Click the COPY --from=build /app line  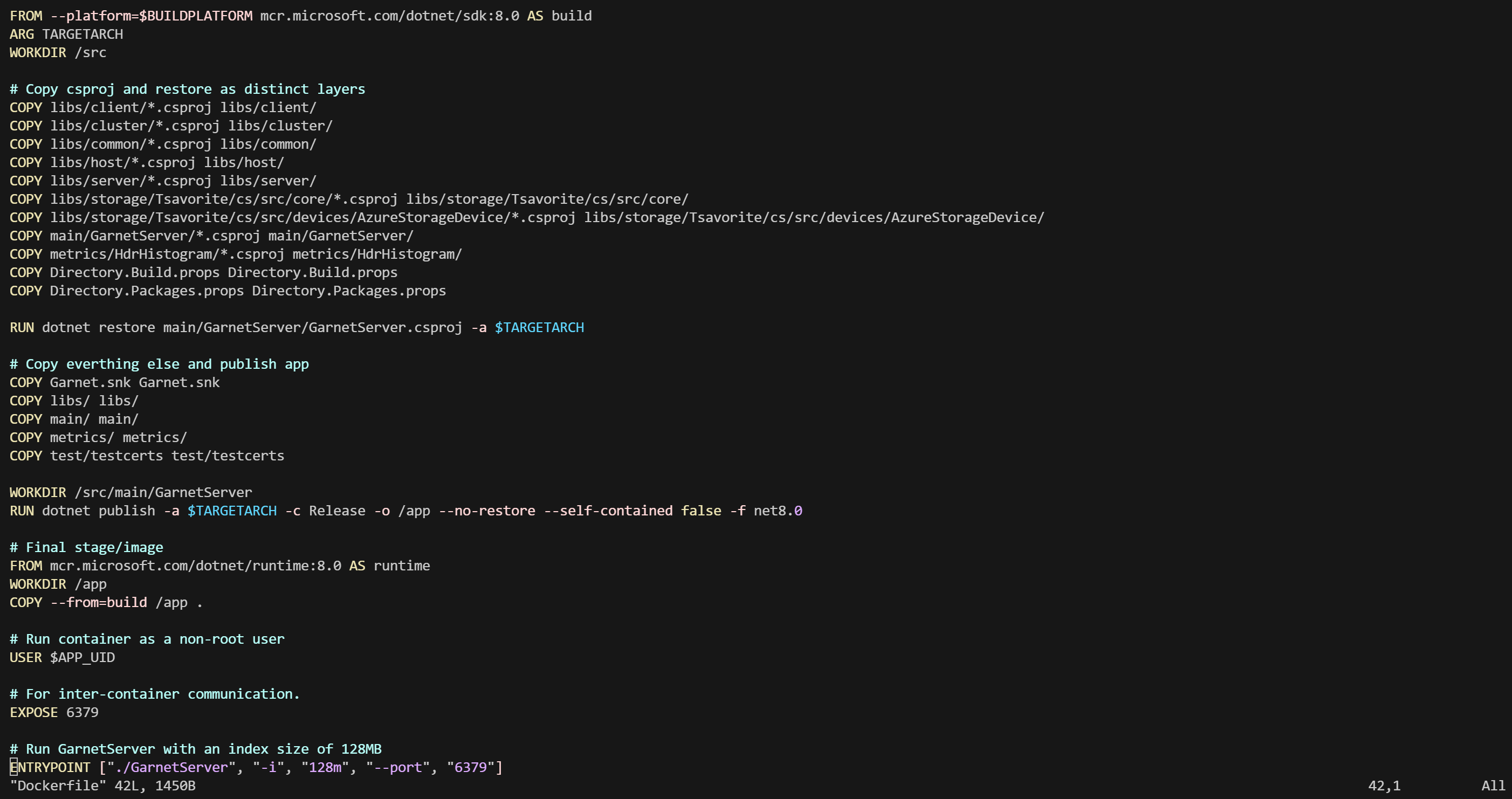pos(106,602)
